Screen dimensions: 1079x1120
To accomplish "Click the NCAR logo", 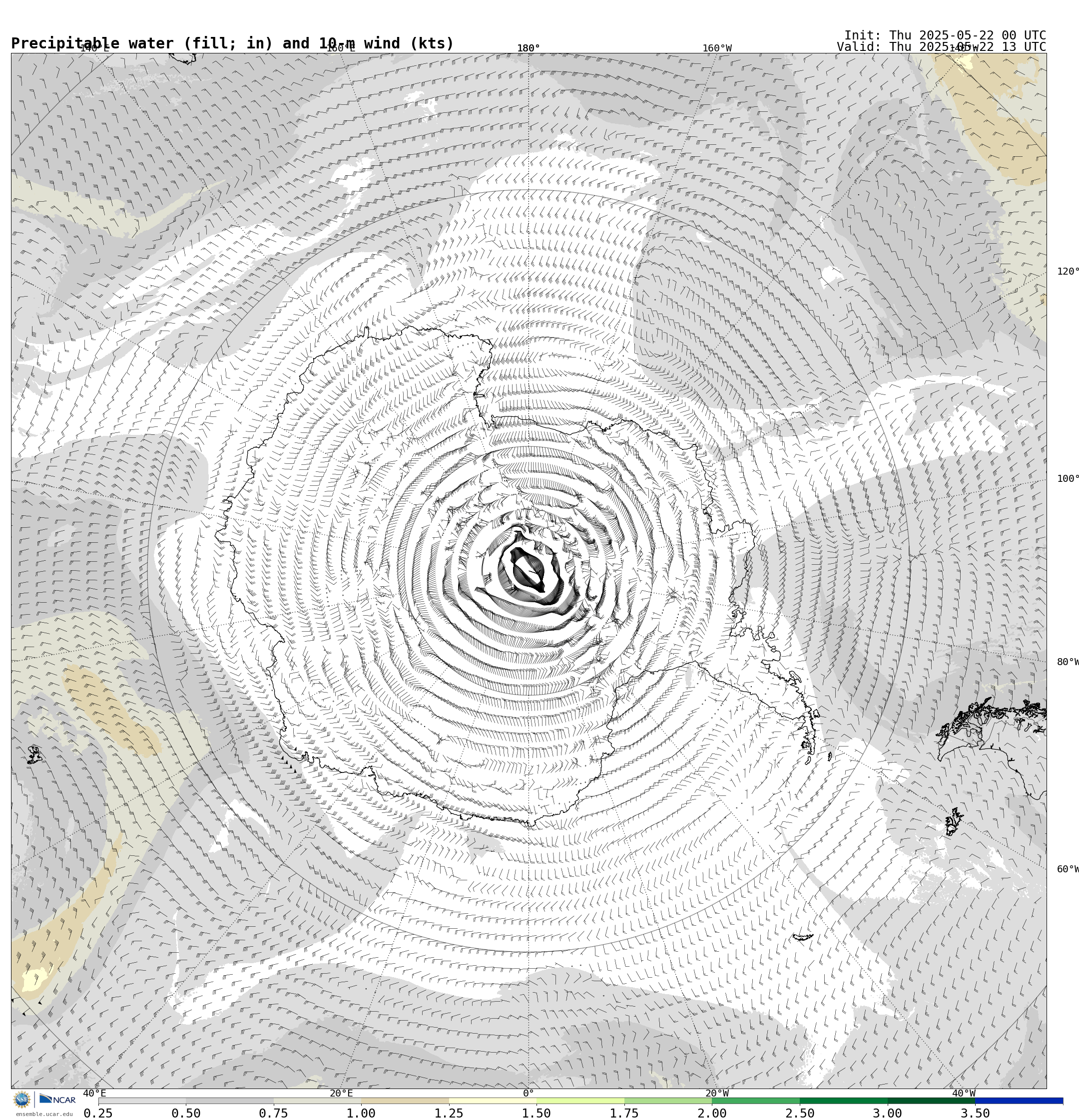I will point(57,1099).
